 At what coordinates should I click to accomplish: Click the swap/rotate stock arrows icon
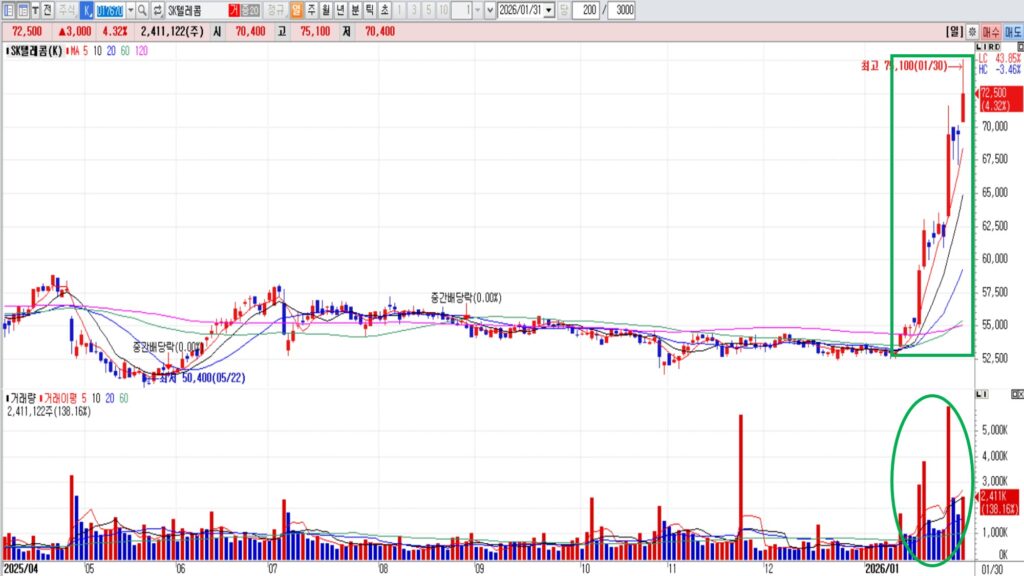157,10
